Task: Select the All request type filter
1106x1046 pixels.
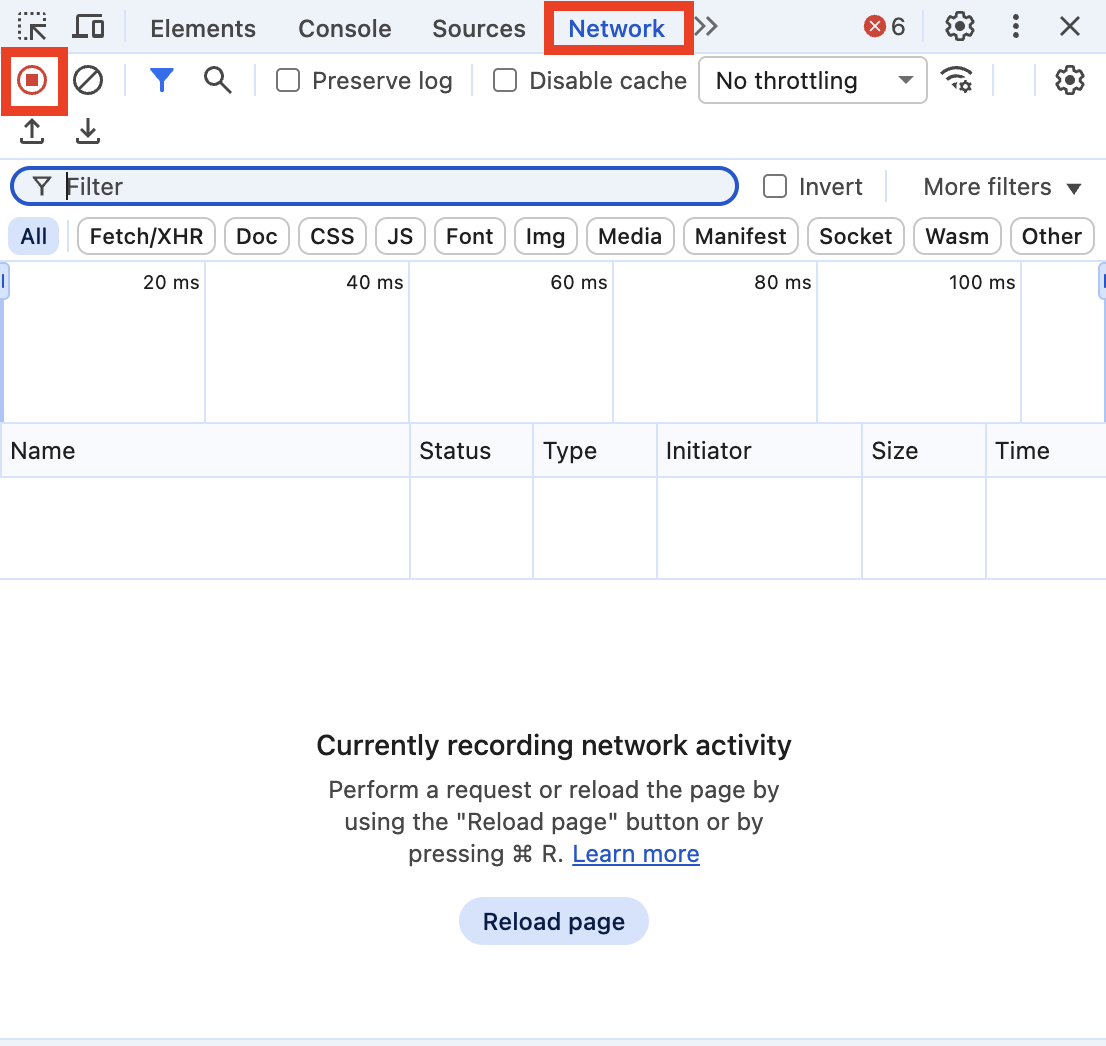Action: coord(33,236)
